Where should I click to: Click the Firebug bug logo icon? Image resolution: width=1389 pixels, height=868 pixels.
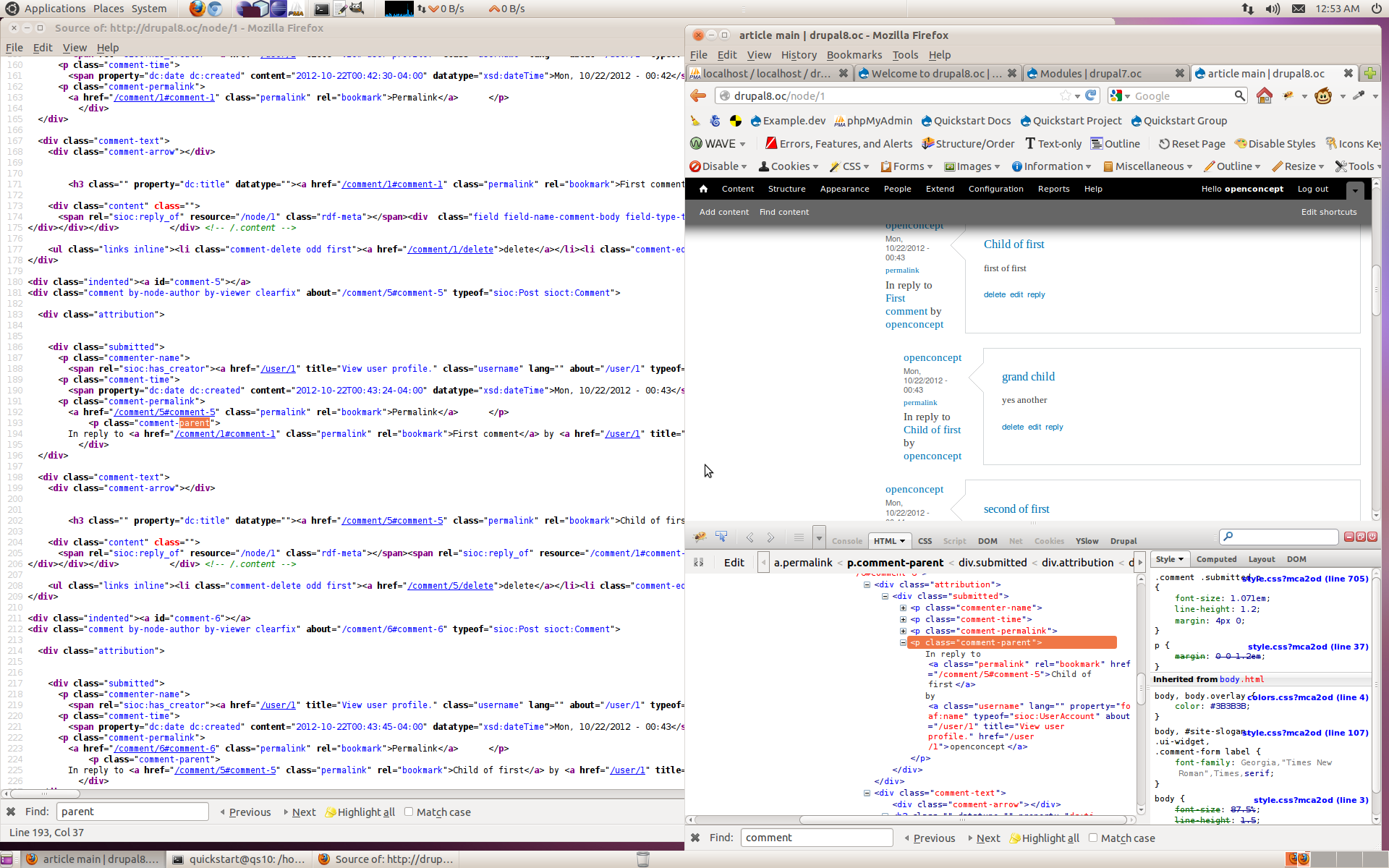(x=700, y=537)
